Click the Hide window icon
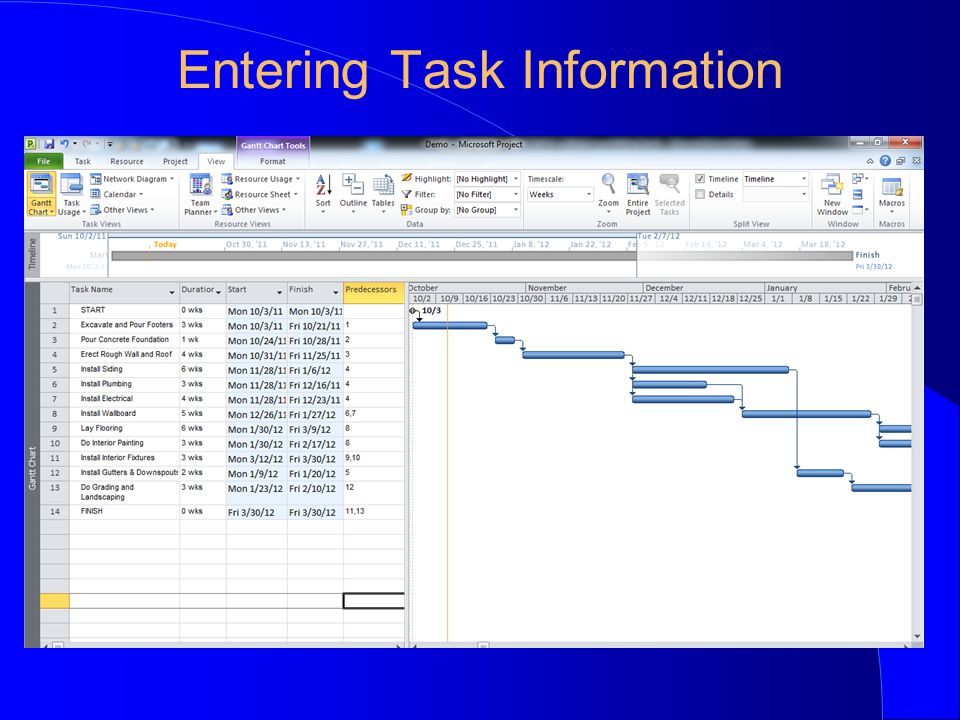 [x=860, y=209]
